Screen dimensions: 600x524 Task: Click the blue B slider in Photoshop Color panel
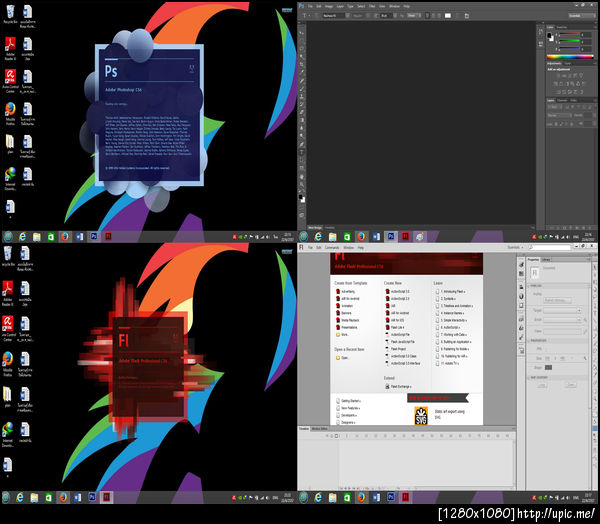(x=569, y=49)
